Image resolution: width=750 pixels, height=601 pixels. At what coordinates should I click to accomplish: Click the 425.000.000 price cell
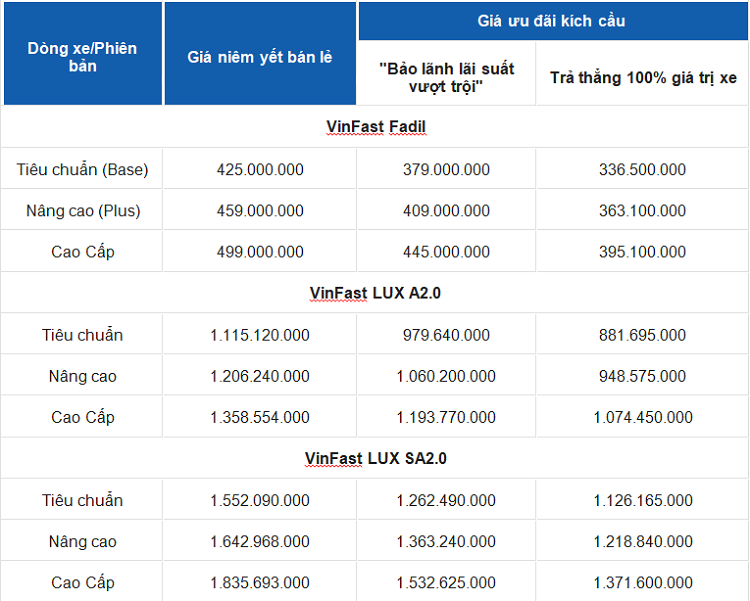pyautogui.click(x=260, y=170)
